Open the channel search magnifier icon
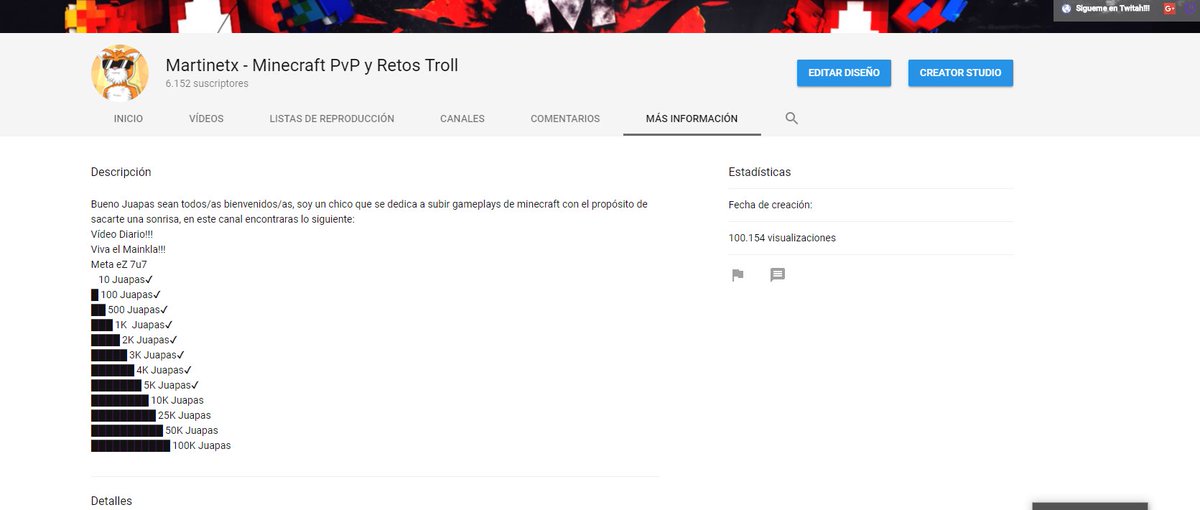The width and height of the screenshot is (1200, 510). (791, 118)
